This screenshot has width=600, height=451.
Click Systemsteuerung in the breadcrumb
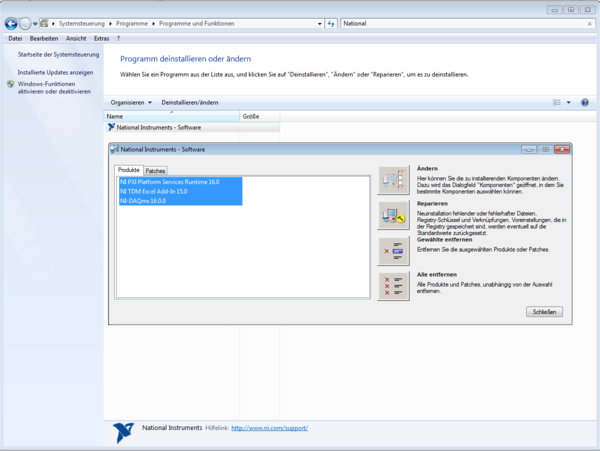click(82, 24)
